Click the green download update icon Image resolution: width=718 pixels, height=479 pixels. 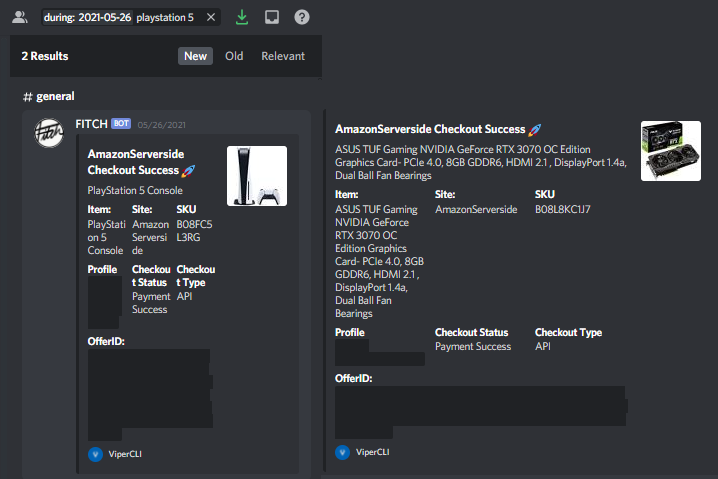click(242, 17)
